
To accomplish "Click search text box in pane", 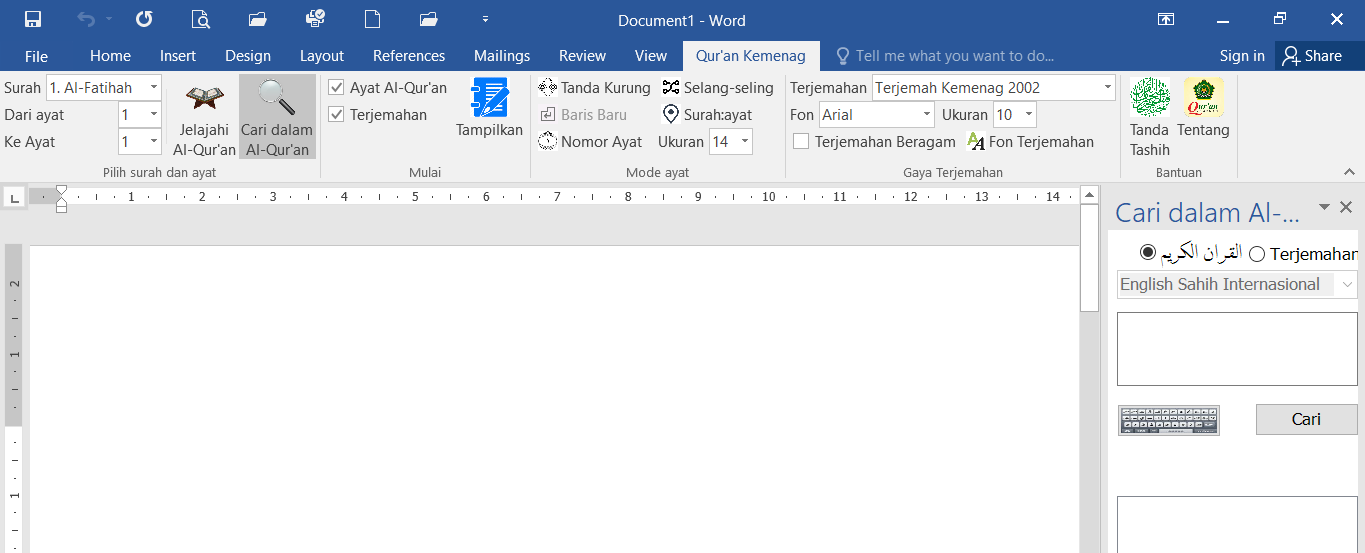I will 1237,349.
